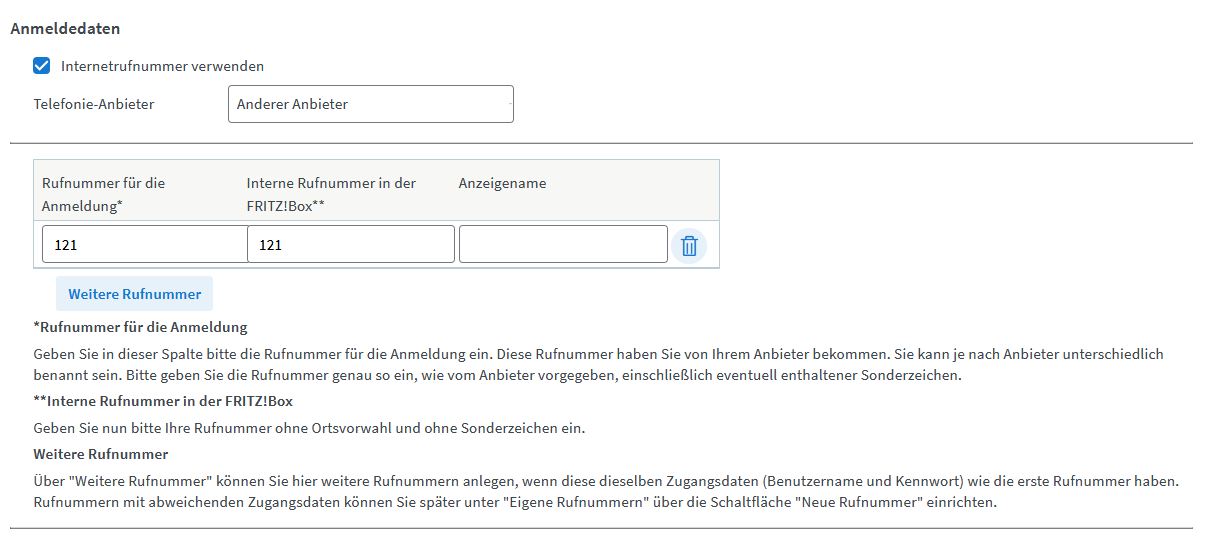Viewport: 1209px width, 540px height.
Task: Click the 'Anmeldedaten' section heading
Action: coord(64,29)
